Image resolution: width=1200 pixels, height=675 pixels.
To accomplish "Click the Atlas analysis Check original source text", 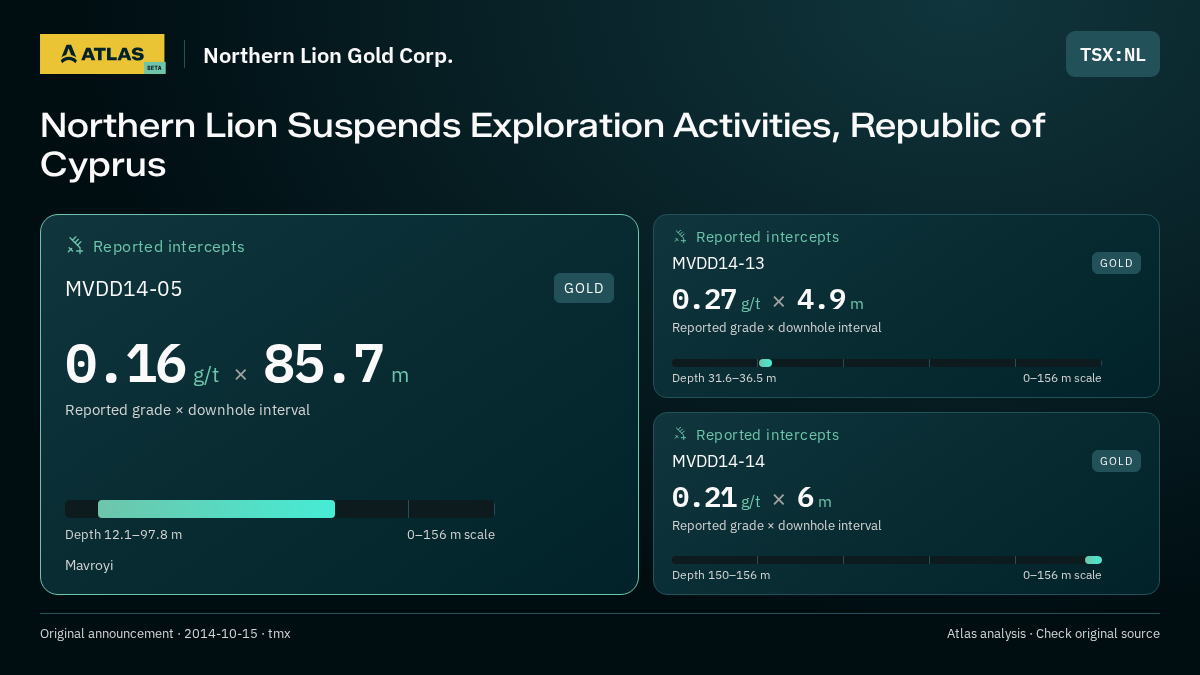I will click(x=1053, y=634).
